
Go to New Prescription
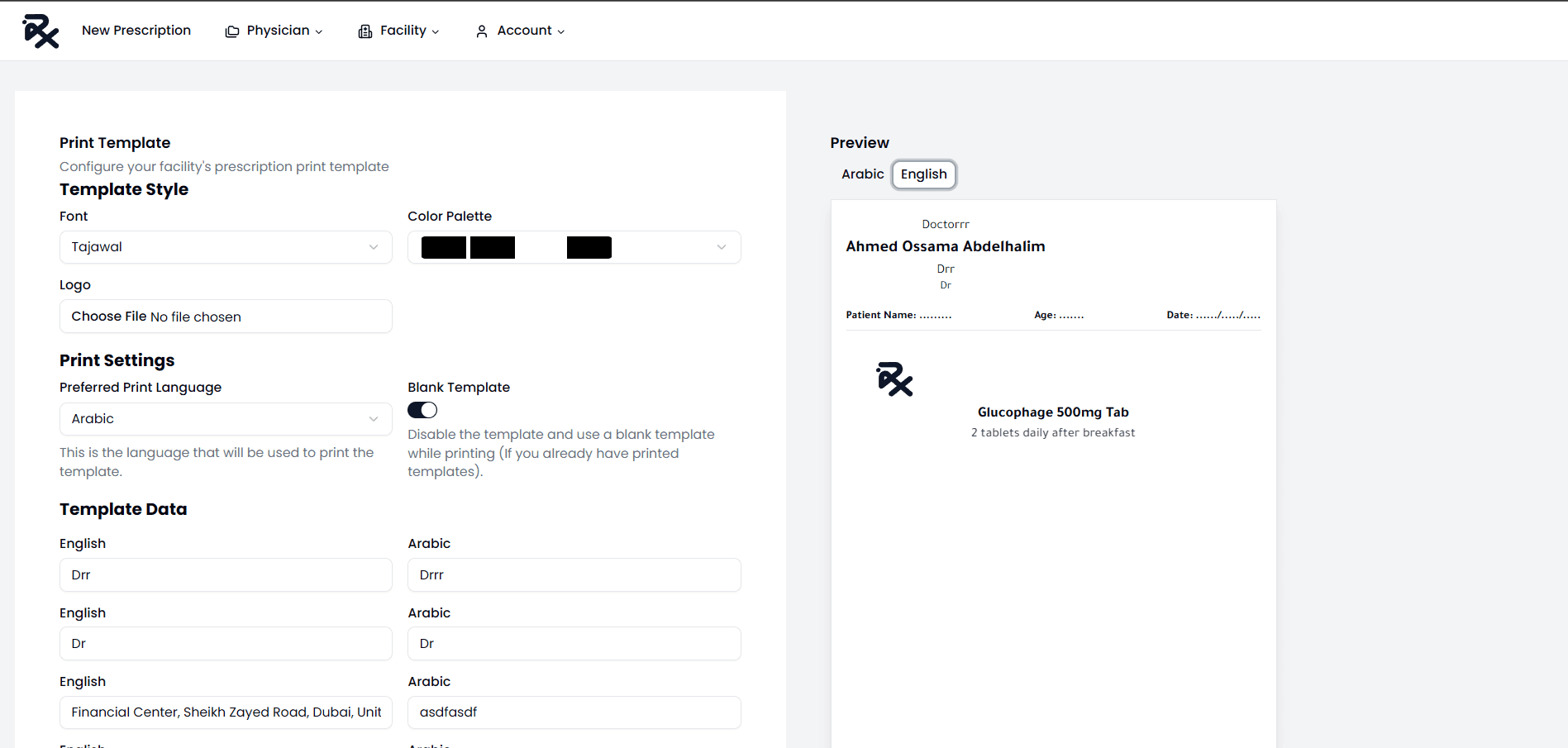coord(136,31)
